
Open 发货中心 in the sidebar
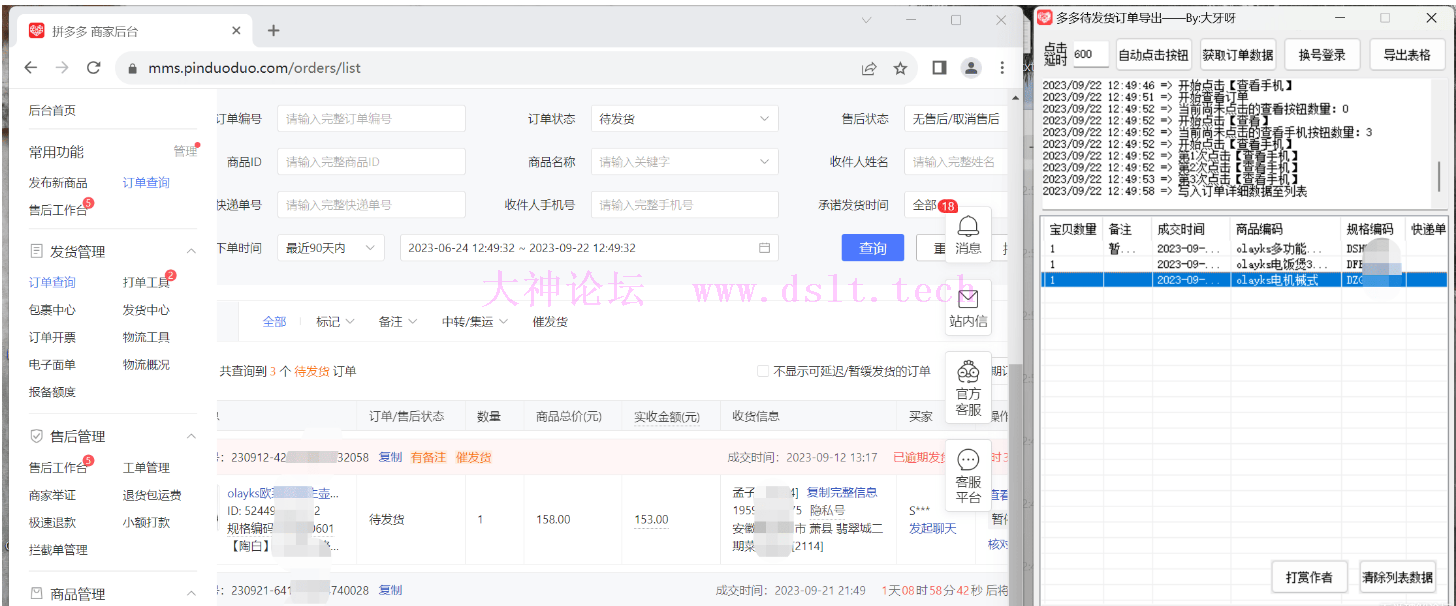(x=146, y=310)
